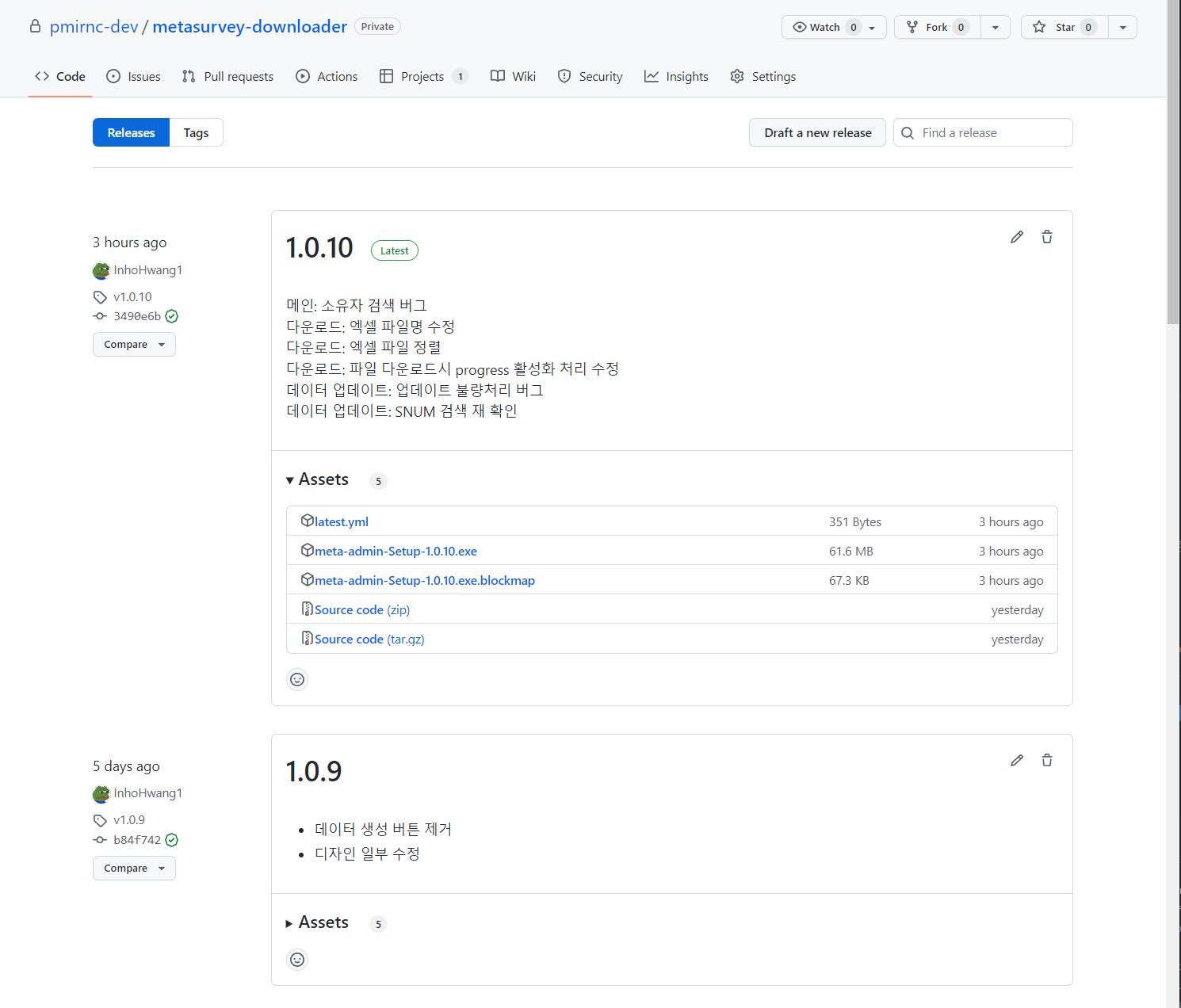Open the 1.0.9 release title
The height and width of the screenshot is (1008, 1181).
click(314, 771)
